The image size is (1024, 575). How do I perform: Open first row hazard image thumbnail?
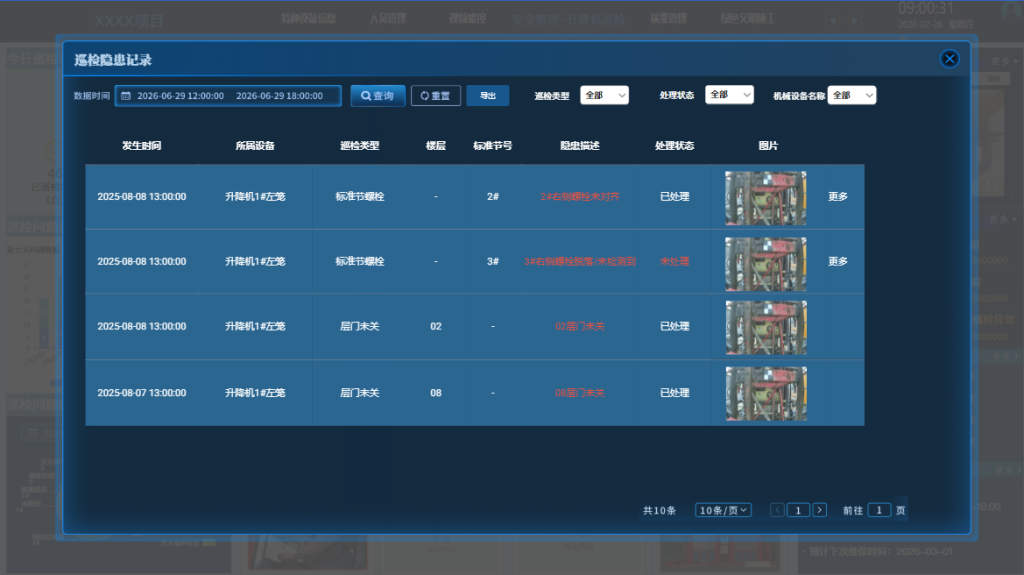765,197
